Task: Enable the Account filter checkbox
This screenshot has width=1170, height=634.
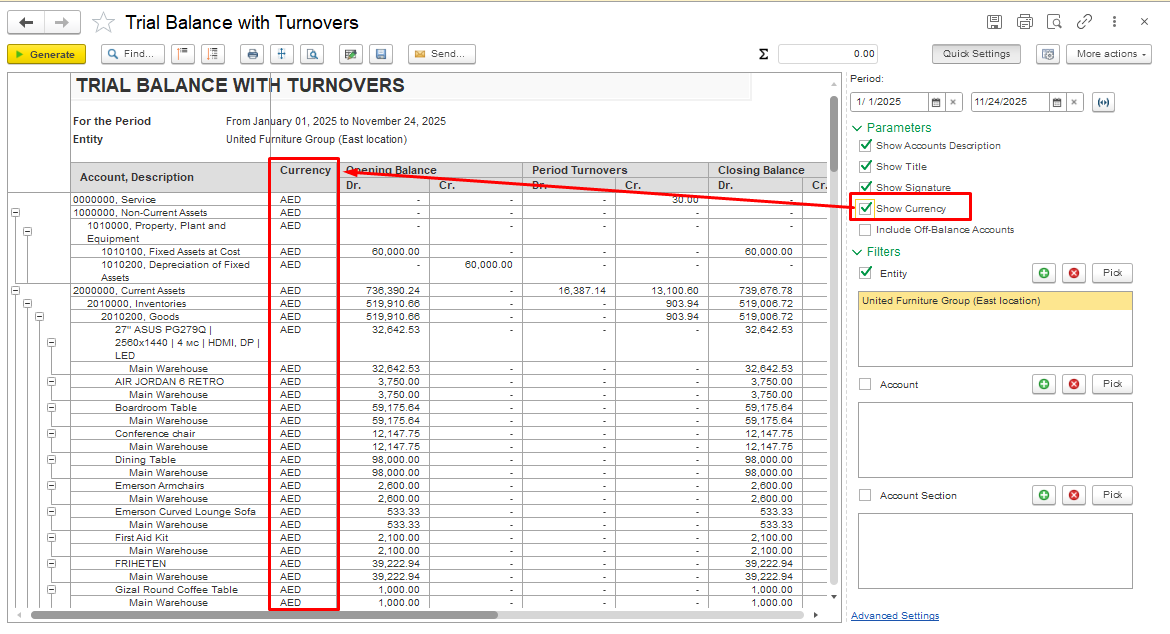Action: pyautogui.click(x=866, y=384)
